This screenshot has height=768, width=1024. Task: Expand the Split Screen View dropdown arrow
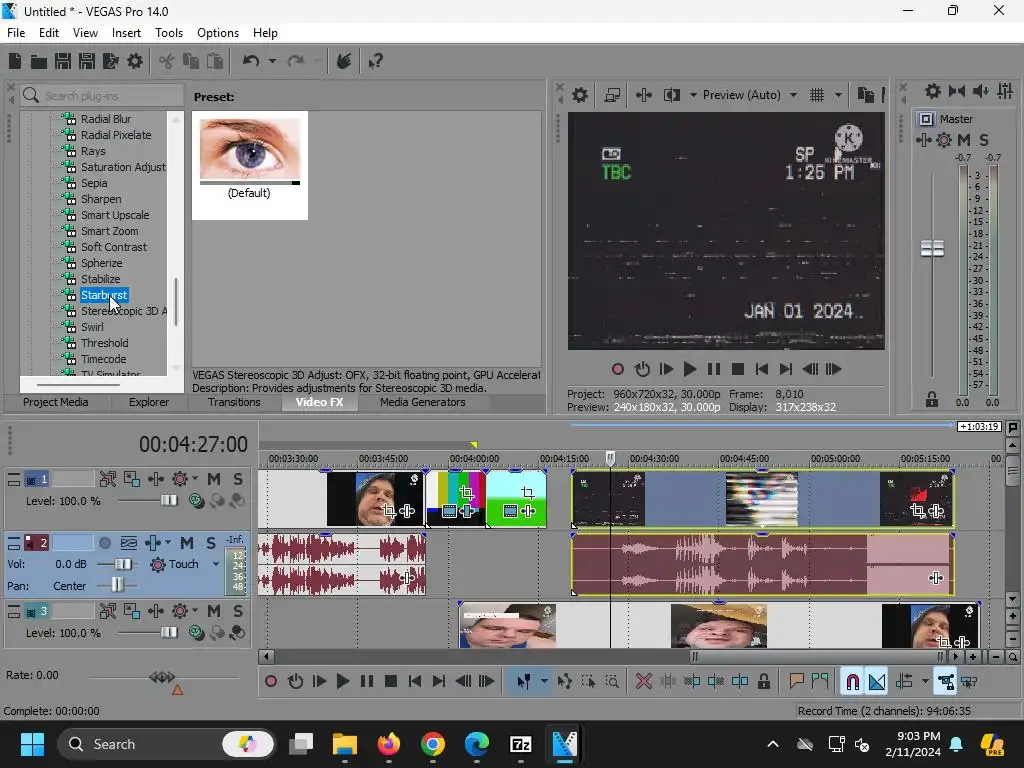pos(693,95)
